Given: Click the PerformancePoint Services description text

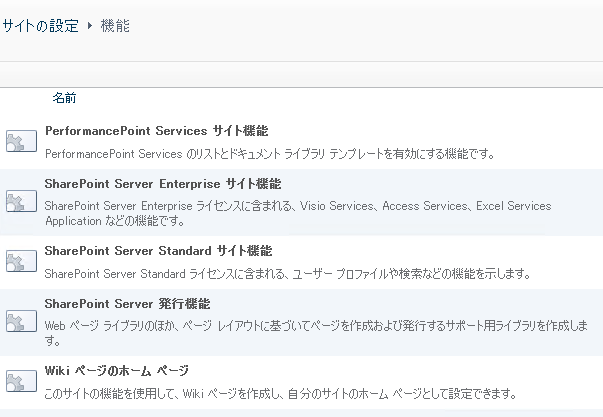Looking at the screenshot, I should click(270, 154).
